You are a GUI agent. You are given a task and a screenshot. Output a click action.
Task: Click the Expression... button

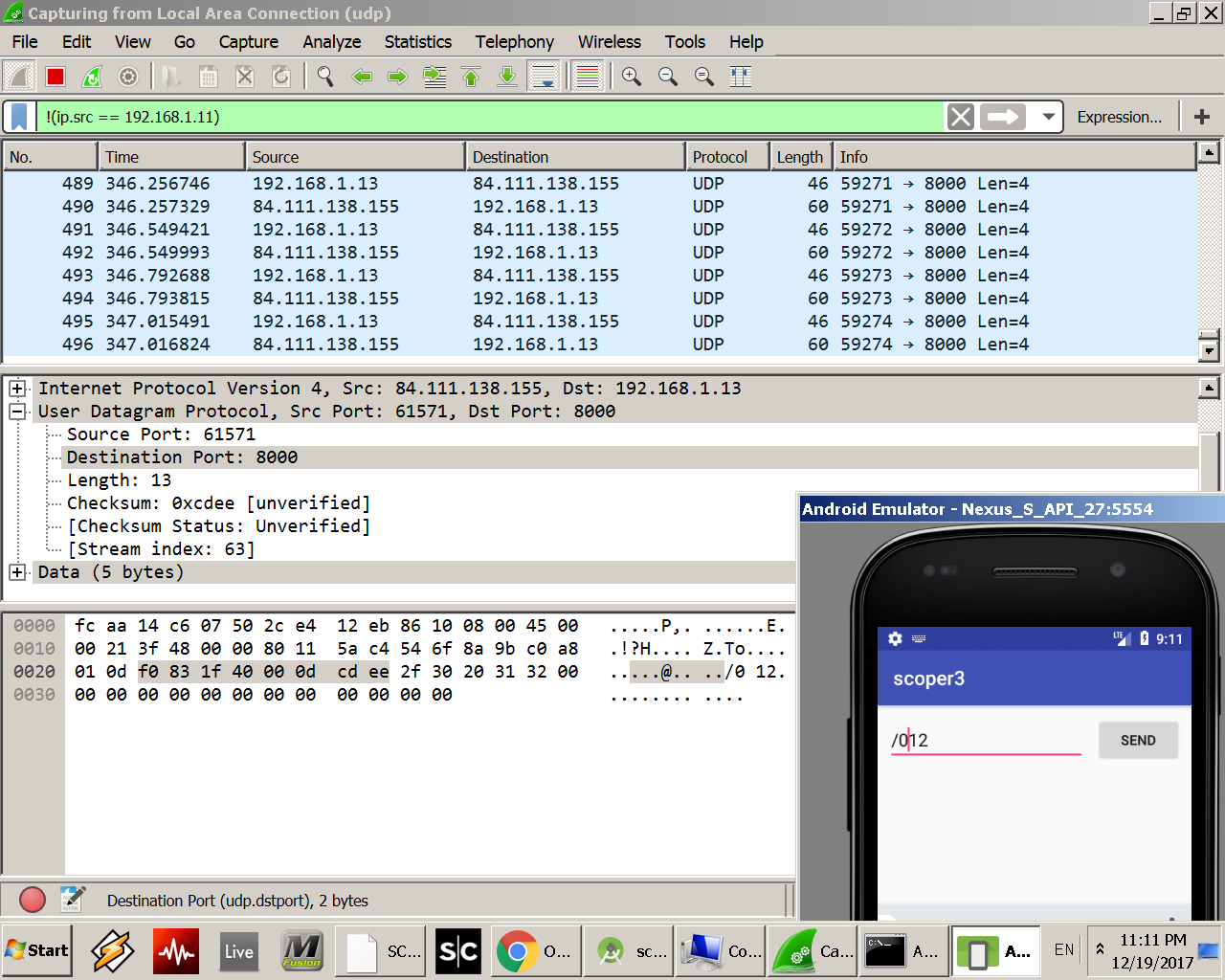[x=1119, y=117]
